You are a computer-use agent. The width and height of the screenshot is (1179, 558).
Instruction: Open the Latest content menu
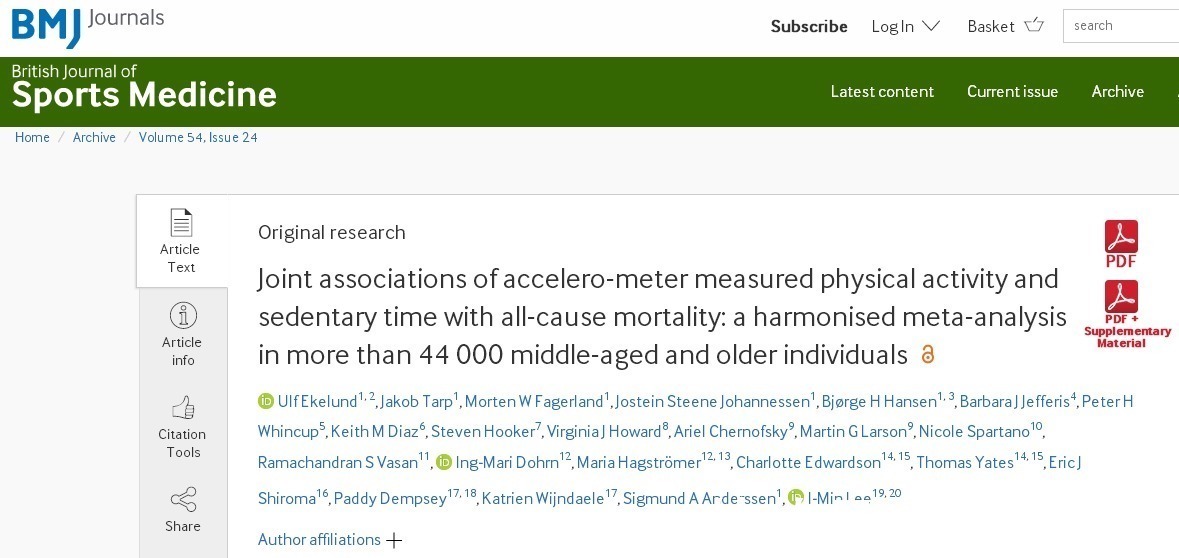pos(882,91)
